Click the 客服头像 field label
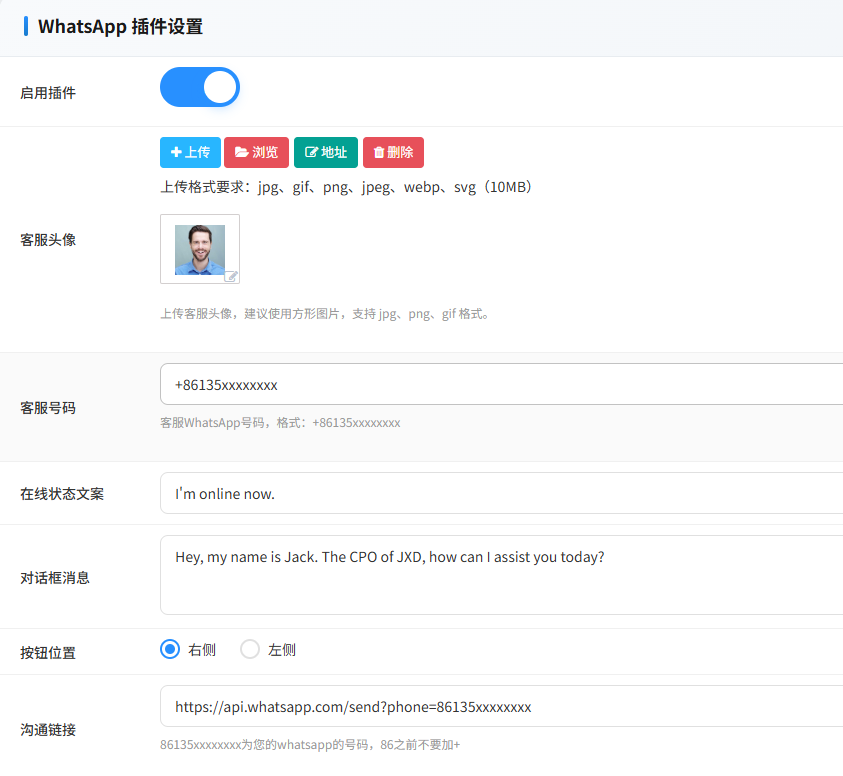 [48, 240]
